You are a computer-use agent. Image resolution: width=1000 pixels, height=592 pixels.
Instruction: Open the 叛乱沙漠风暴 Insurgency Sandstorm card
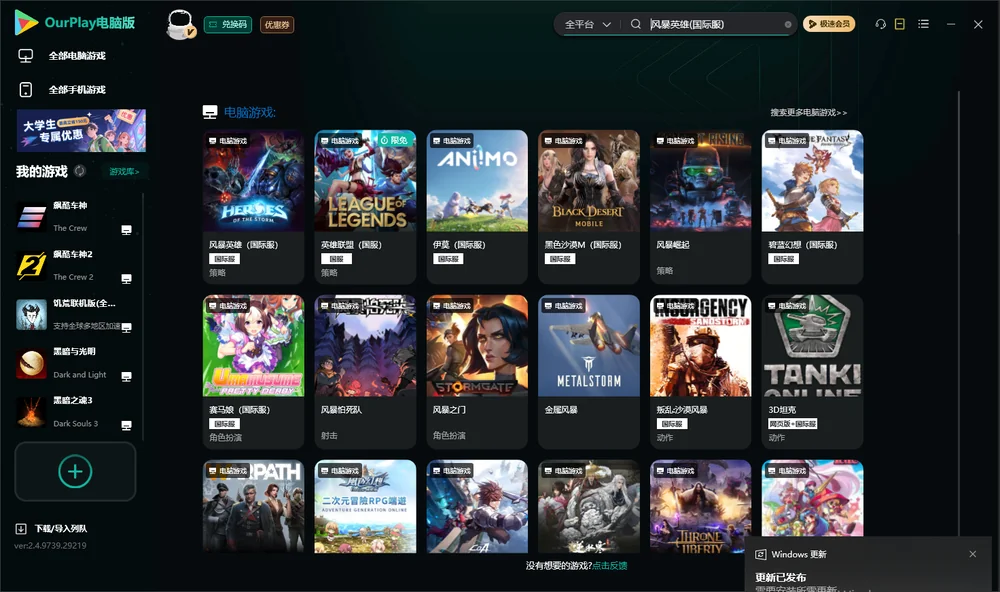pos(700,371)
